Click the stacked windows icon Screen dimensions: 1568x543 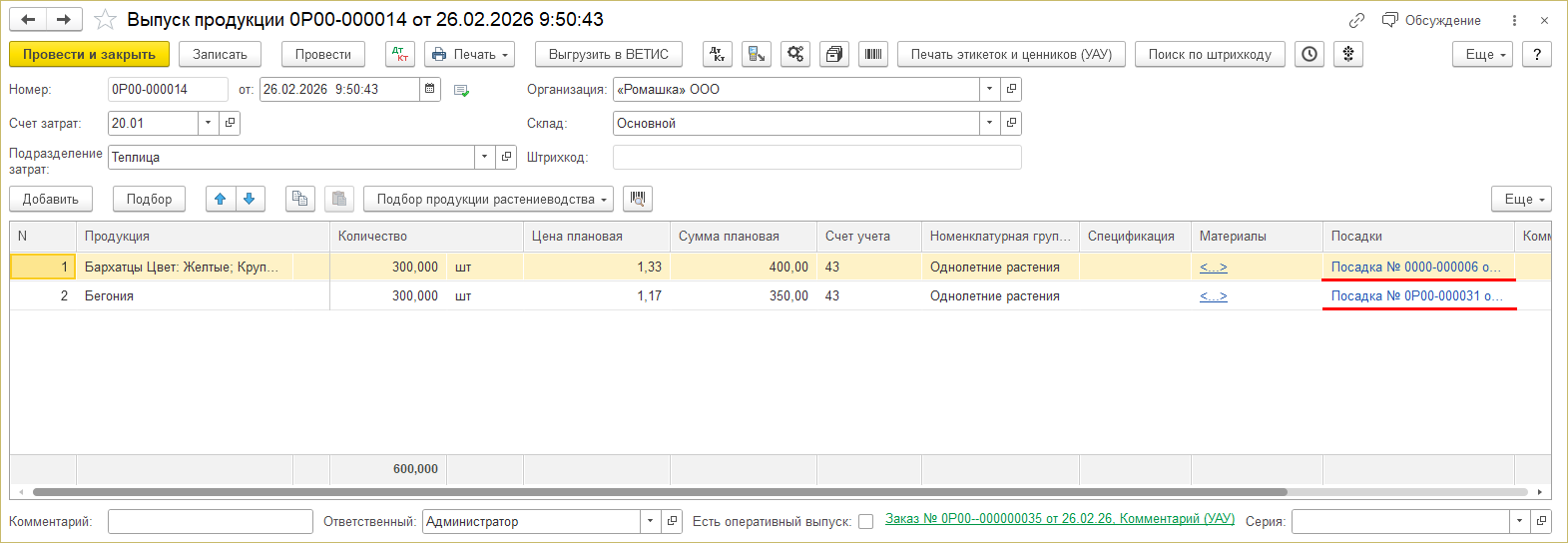pos(834,54)
